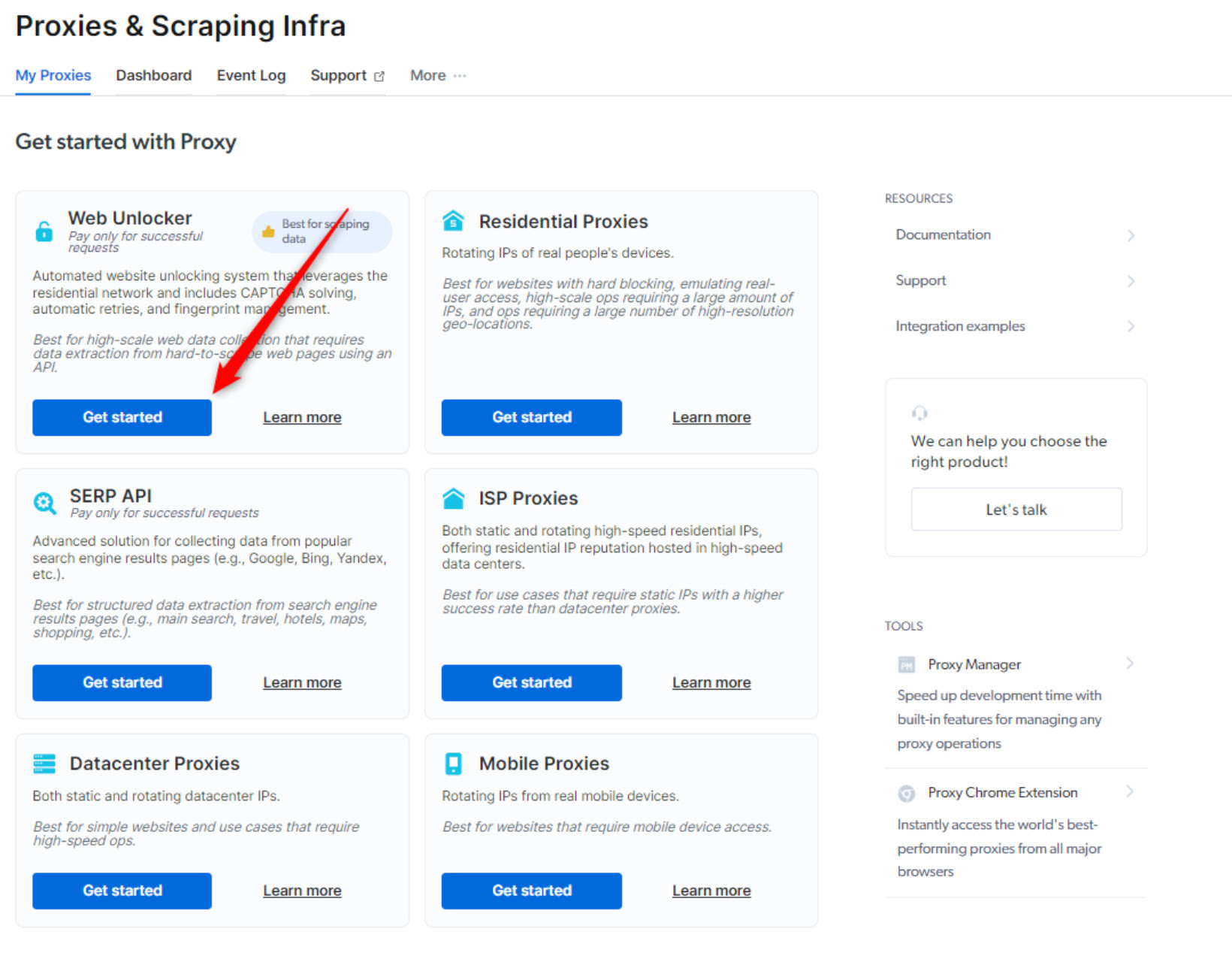1232x977 pixels.
Task: Click the Support external link icon
Action: tap(379, 76)
